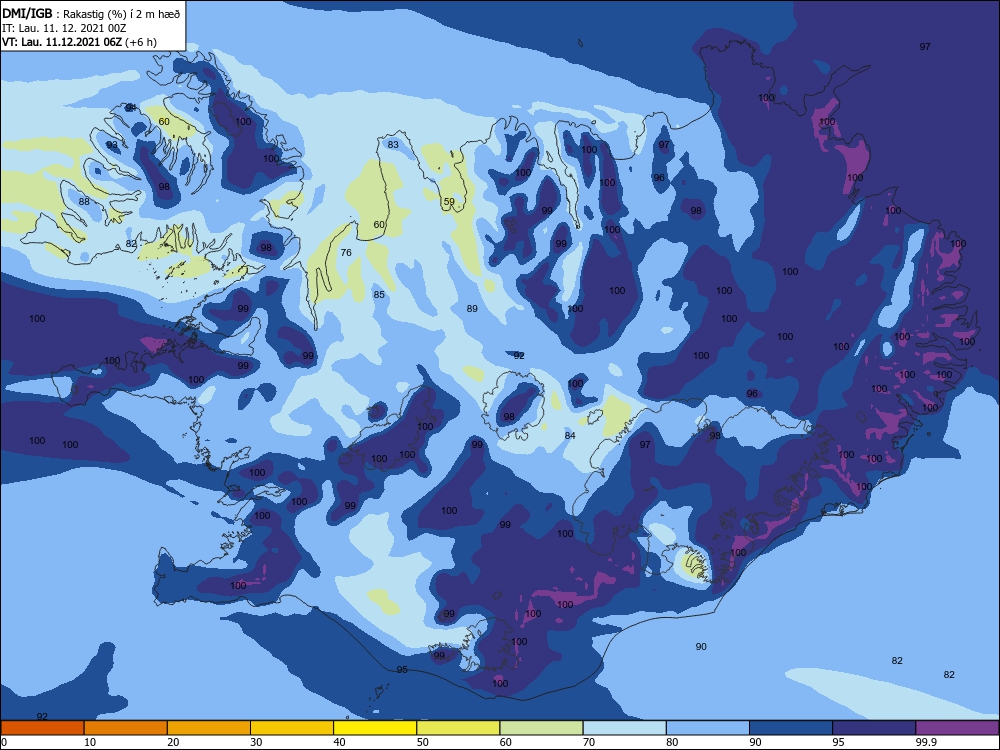Select the '(+6 h)' forecast offset text
The height and width of the screenshot is (750, 1000).
point(141,42)
